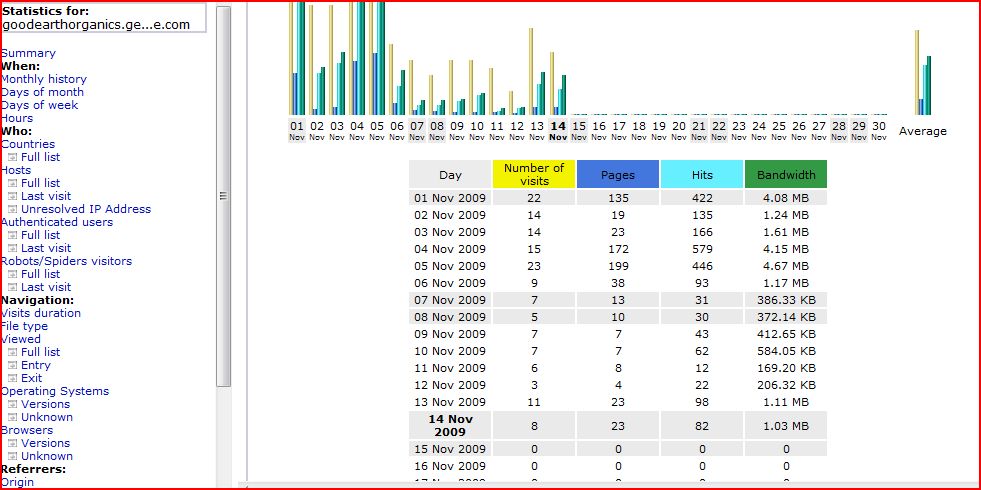Click the cyan Hits column header

tap(702, 175)
